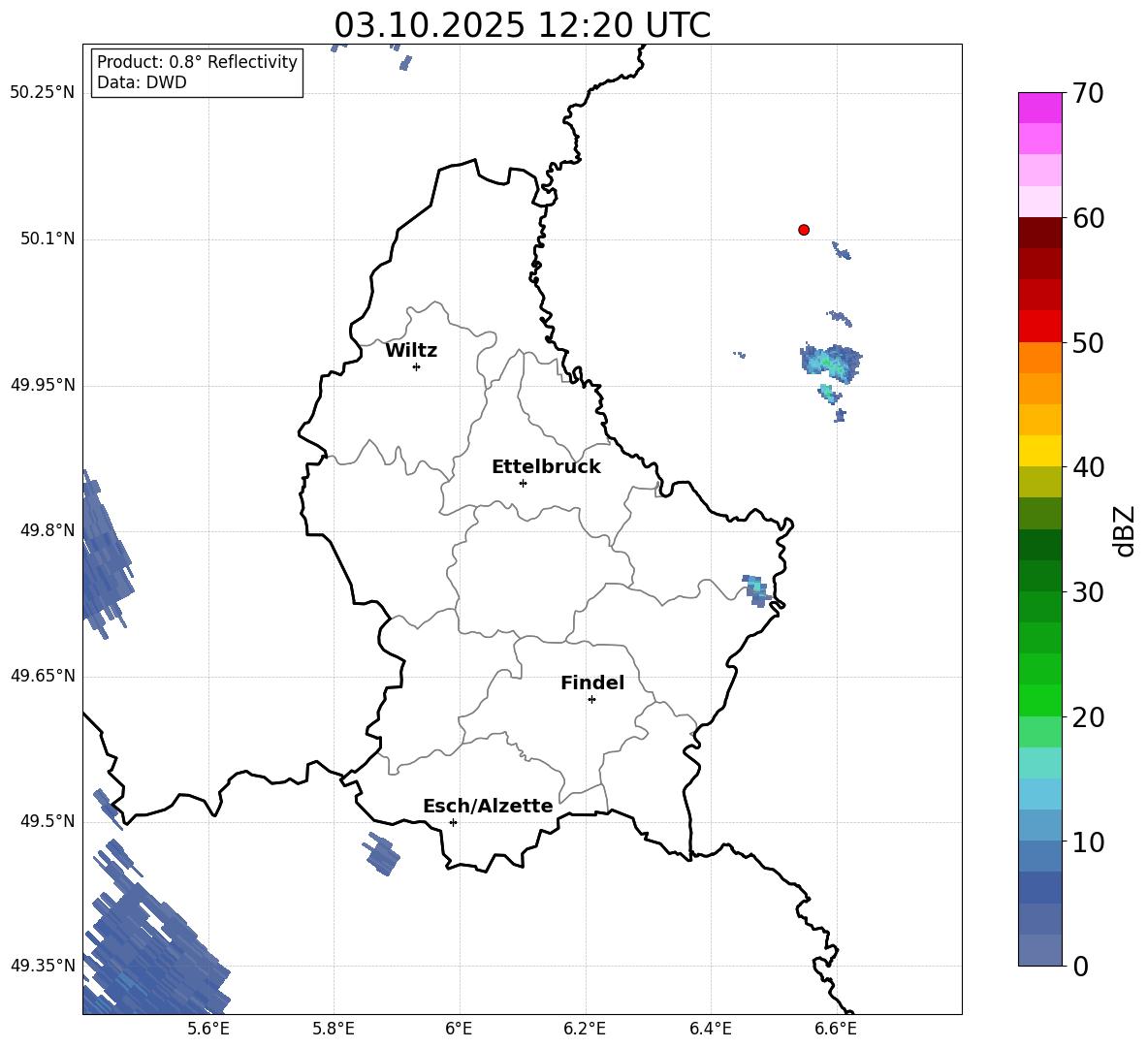
Task: Pick the cyan colorbar swatch between 10 and 20
Action: click(1040, 794)
